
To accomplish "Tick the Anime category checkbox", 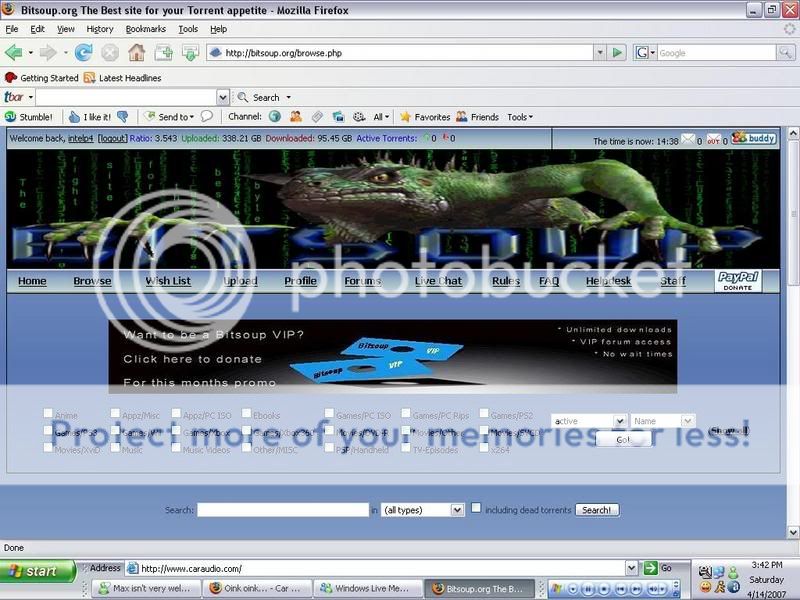I will point(48,413).
